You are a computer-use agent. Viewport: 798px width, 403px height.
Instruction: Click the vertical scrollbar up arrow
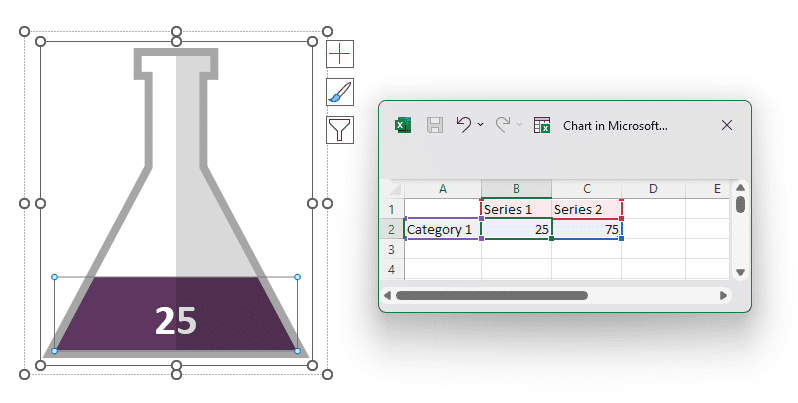tap(740, 188)
